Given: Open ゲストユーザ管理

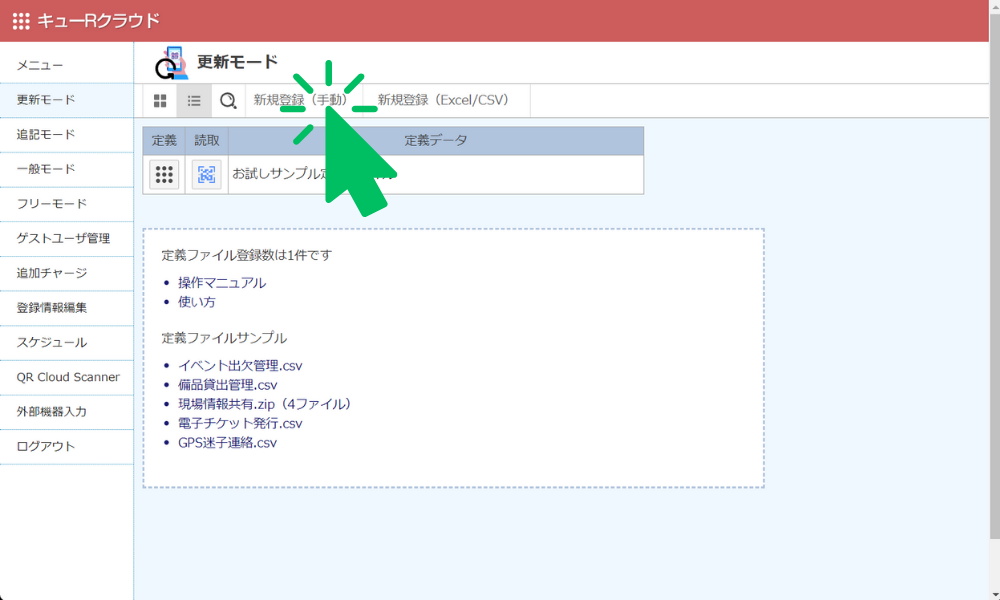Looking at the screenshot, I should [x=66, y=238].
